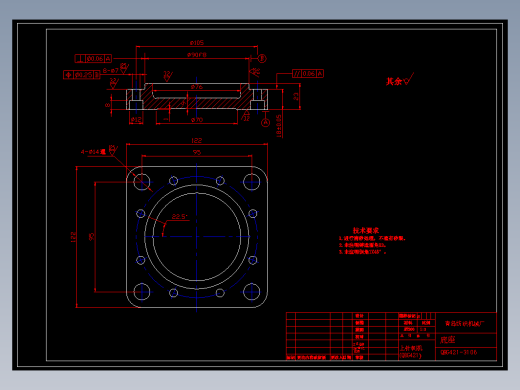Select the 18±0.05 vertical dimension
The image size is (520, 390).
[279, 126]
